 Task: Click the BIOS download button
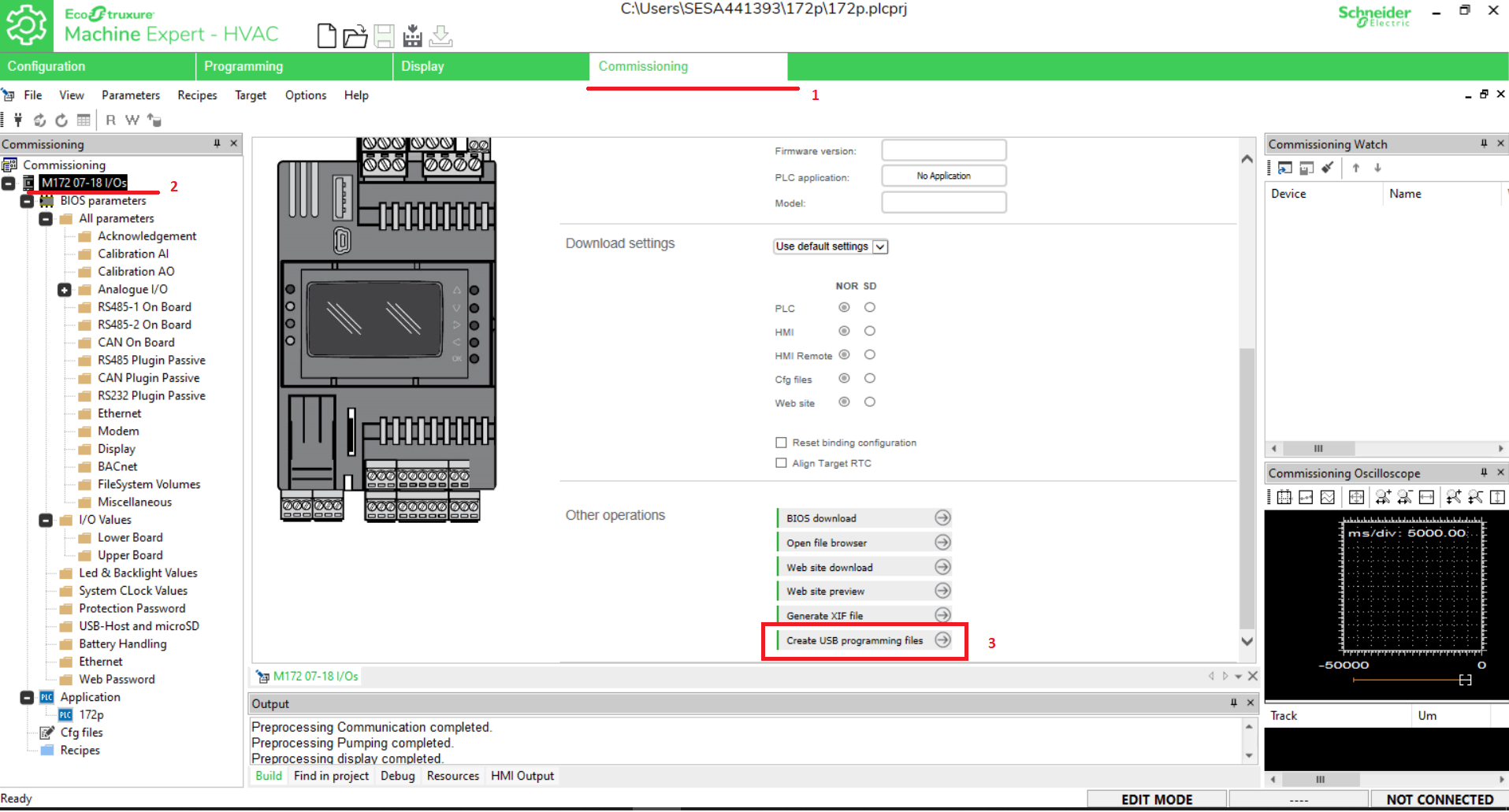(864, 517)
